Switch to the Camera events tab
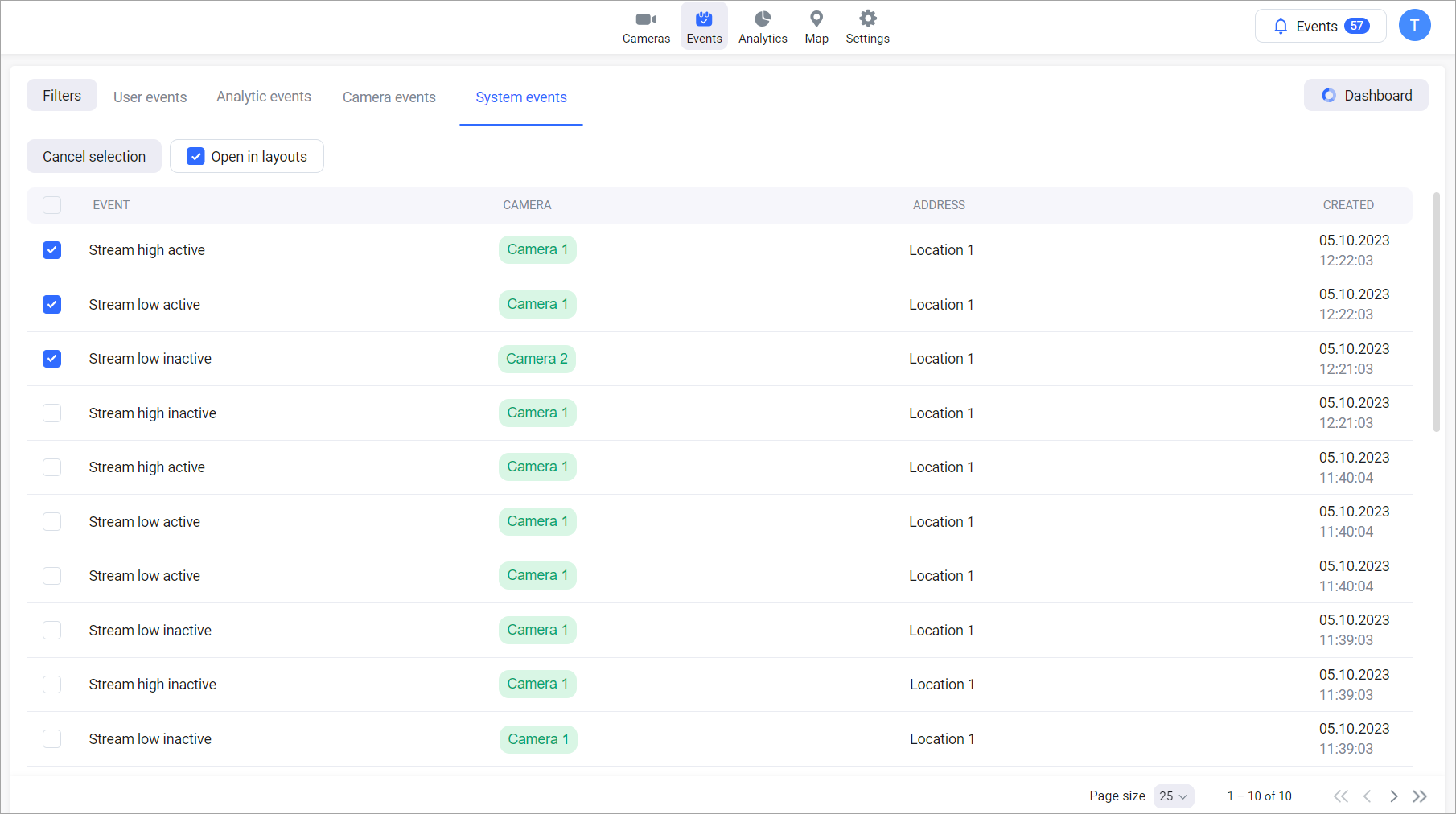The image size is (1456, 814). 389,97
